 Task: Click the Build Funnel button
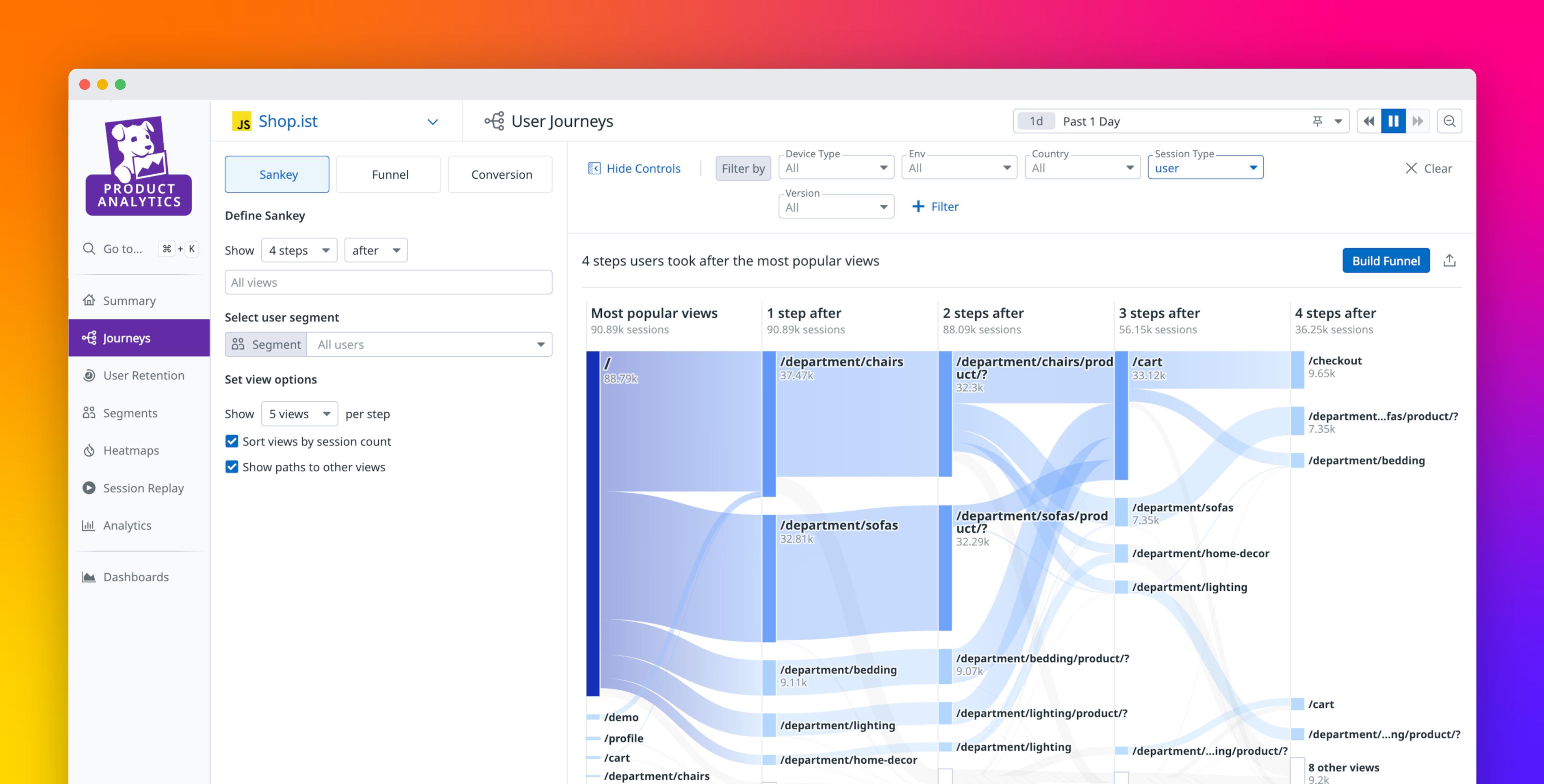click(x=1386, y=260)
